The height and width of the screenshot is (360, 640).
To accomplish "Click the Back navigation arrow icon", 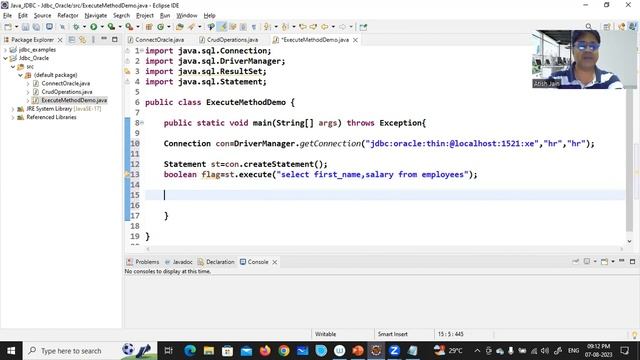I will (324, 27).
